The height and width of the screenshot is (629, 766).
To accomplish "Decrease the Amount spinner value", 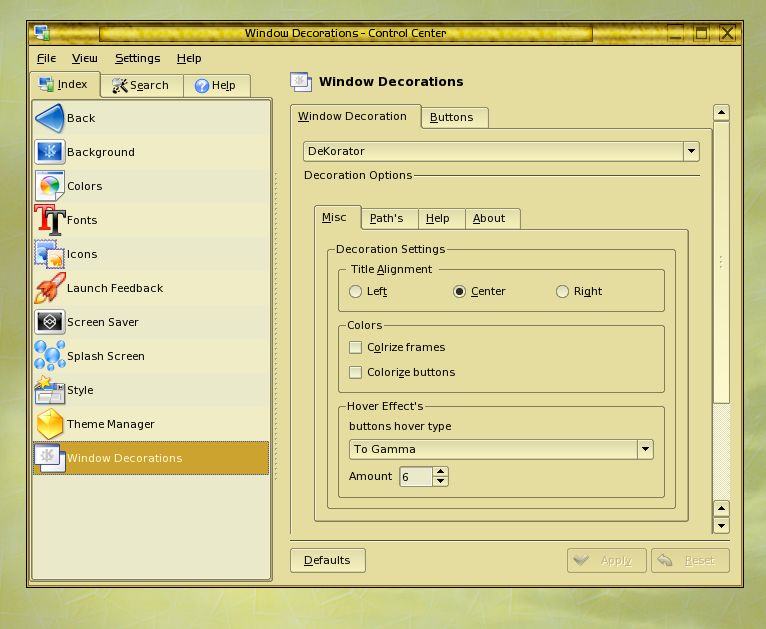I will (x=441, y=482).
